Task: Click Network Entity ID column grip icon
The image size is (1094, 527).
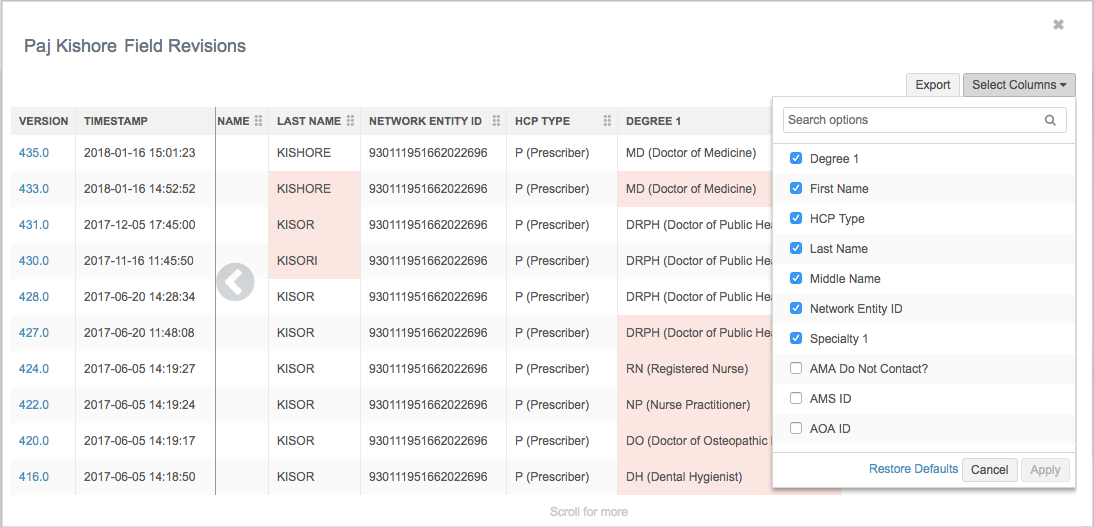Action: tap(497, 121)
